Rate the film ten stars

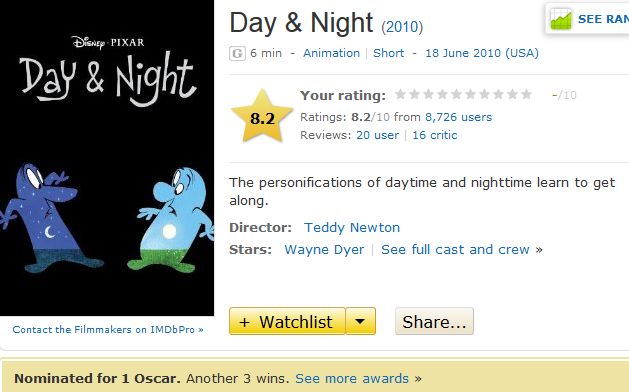(x=527, y=94)
